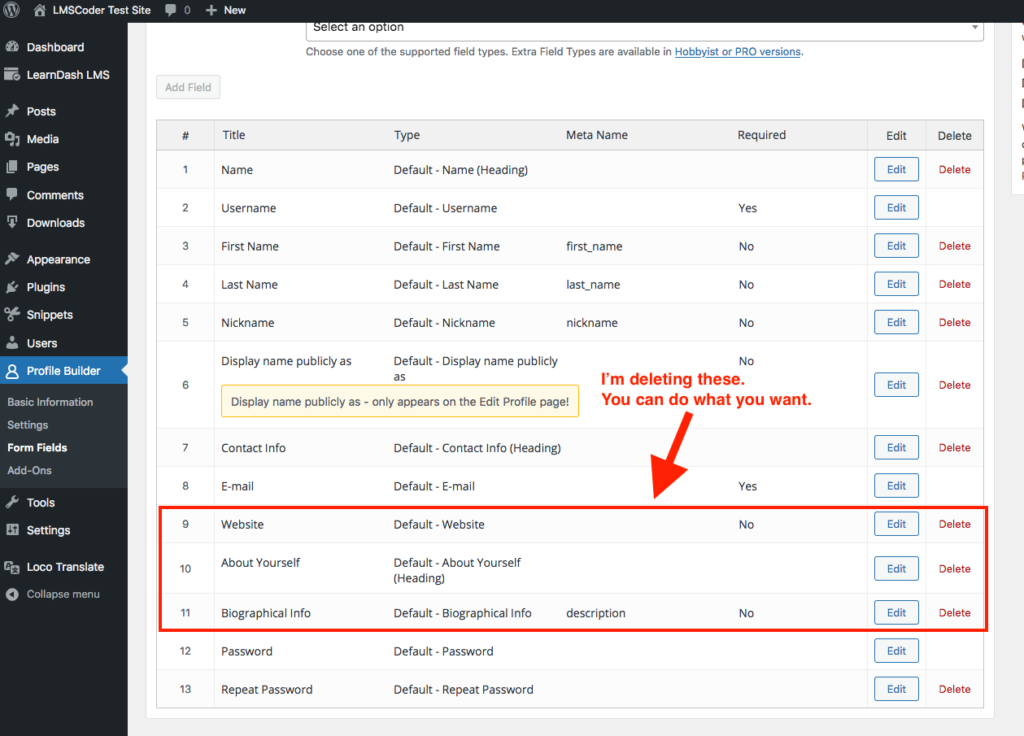This screenshot has height=736, width=1024.
Task: Open Media library icon in sidebar
Action: click(12, 139)
